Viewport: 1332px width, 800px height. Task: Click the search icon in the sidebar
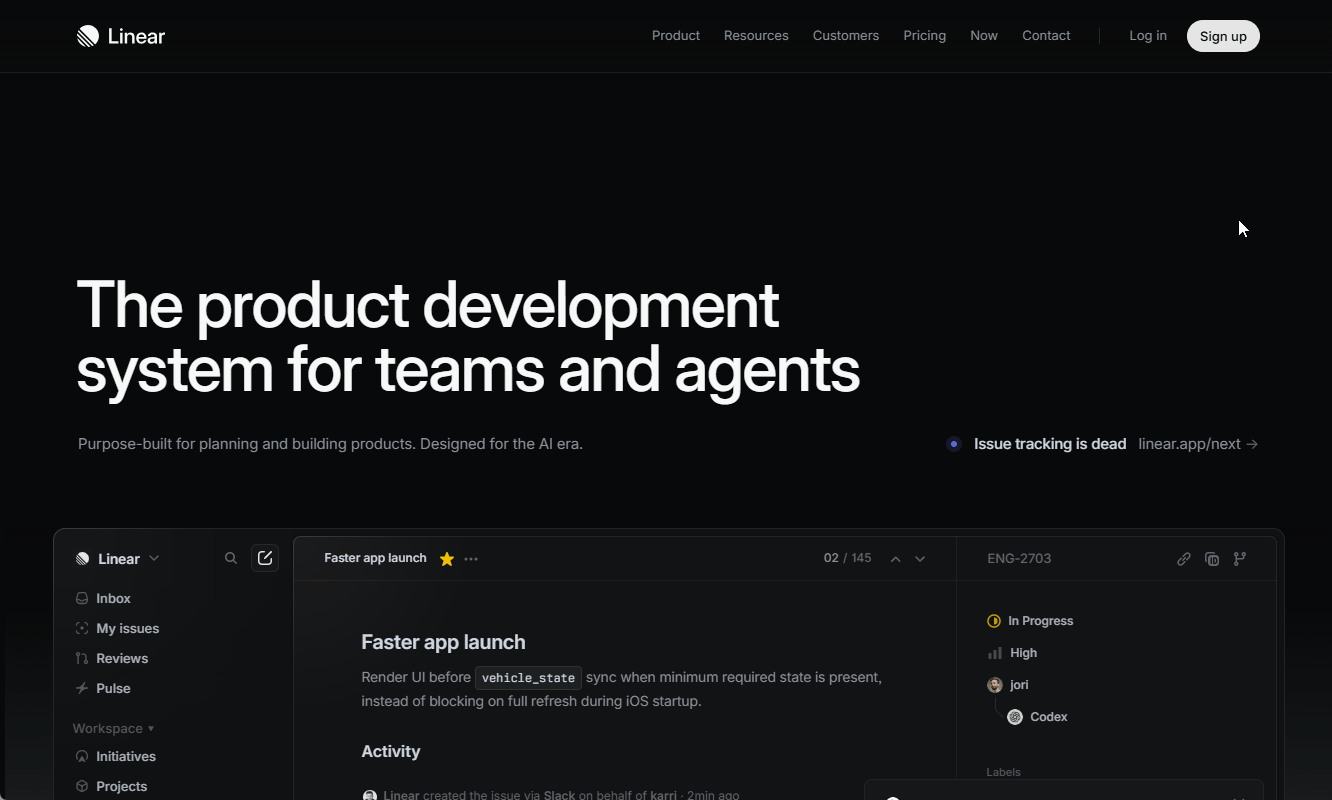click(231, 559)
